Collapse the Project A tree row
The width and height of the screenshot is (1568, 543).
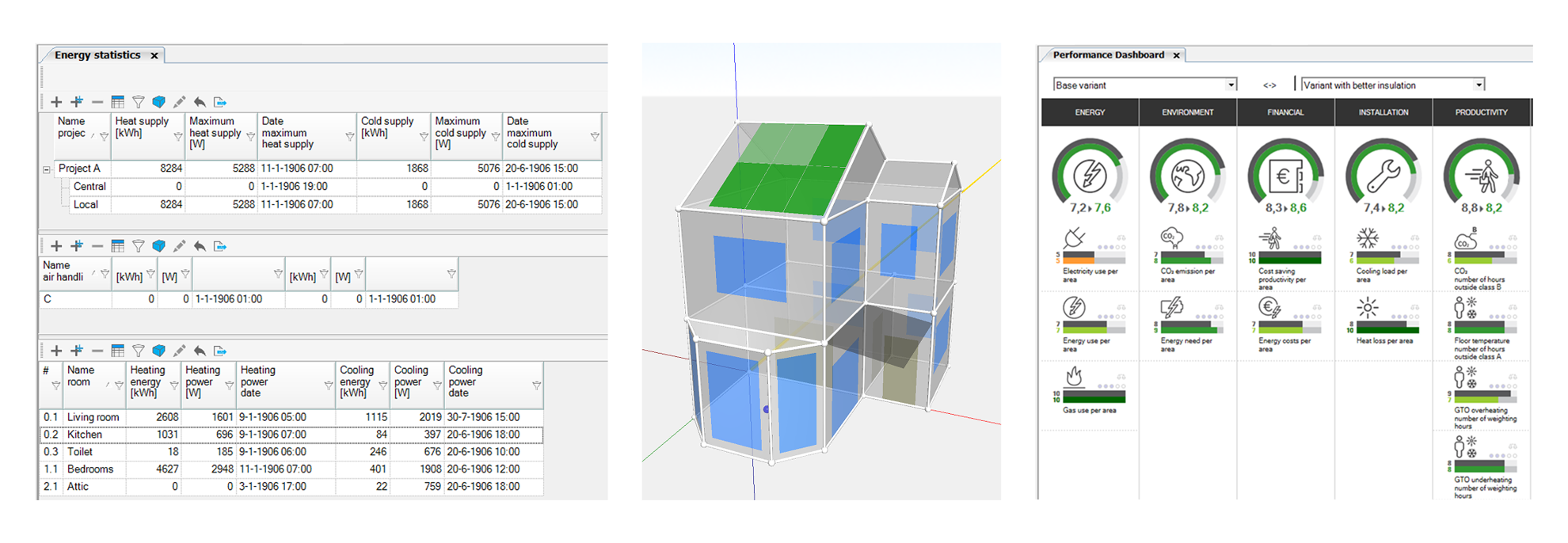(47, 169)
